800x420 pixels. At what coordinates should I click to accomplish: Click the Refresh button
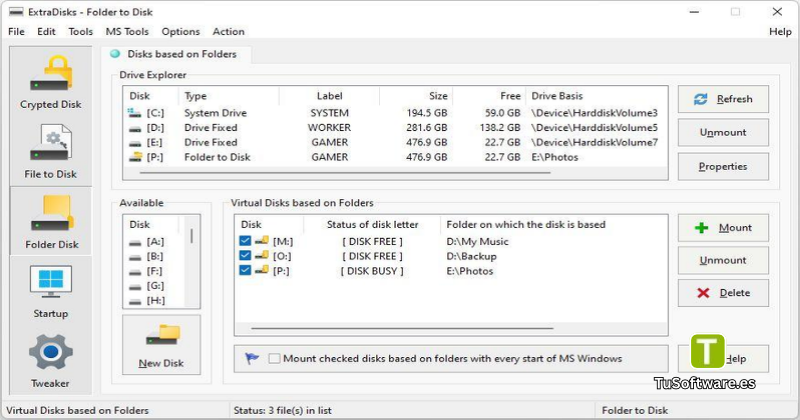(x=723, y=99)
